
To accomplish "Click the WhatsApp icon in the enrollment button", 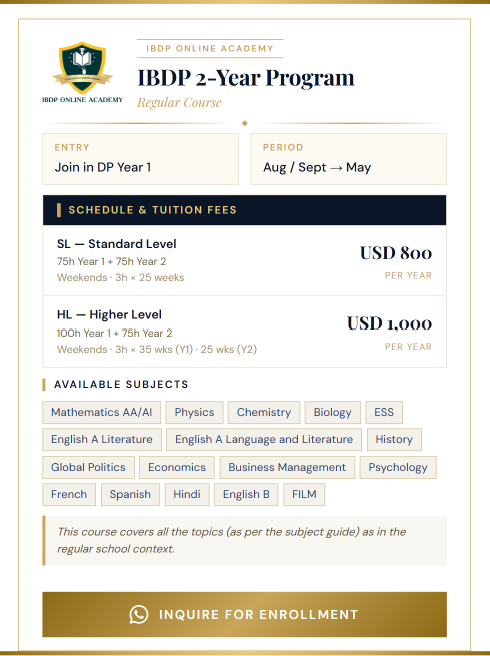I will (x=139, y=615).
